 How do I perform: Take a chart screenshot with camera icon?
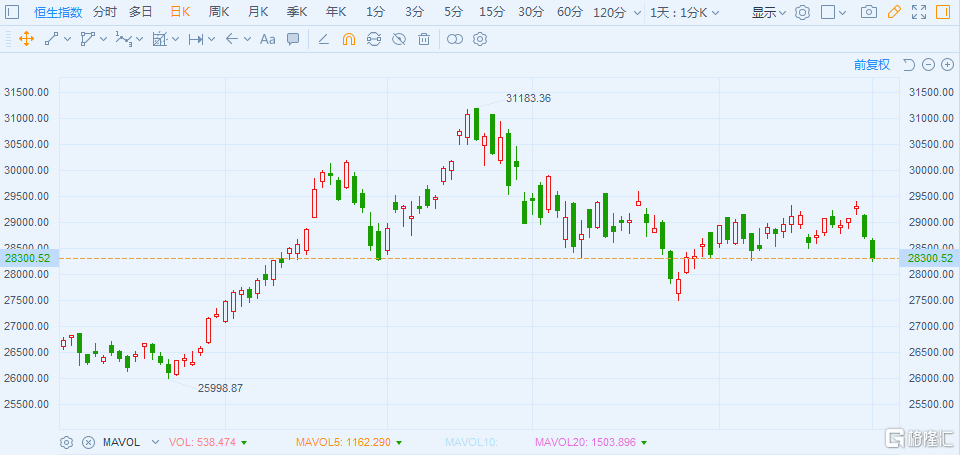point(868,12)
